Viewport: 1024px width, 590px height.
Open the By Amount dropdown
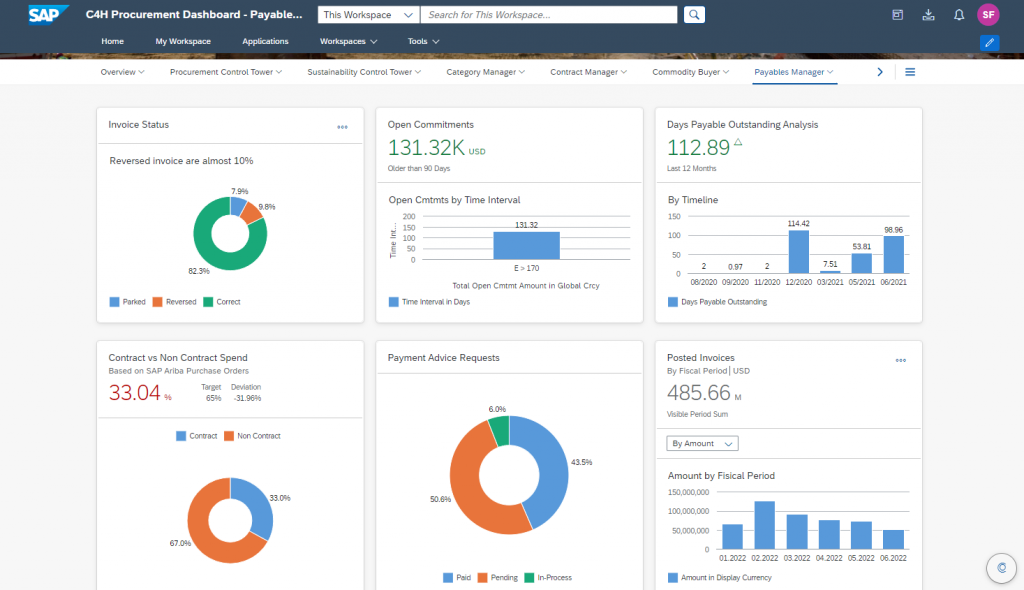[x=702, y=443]
